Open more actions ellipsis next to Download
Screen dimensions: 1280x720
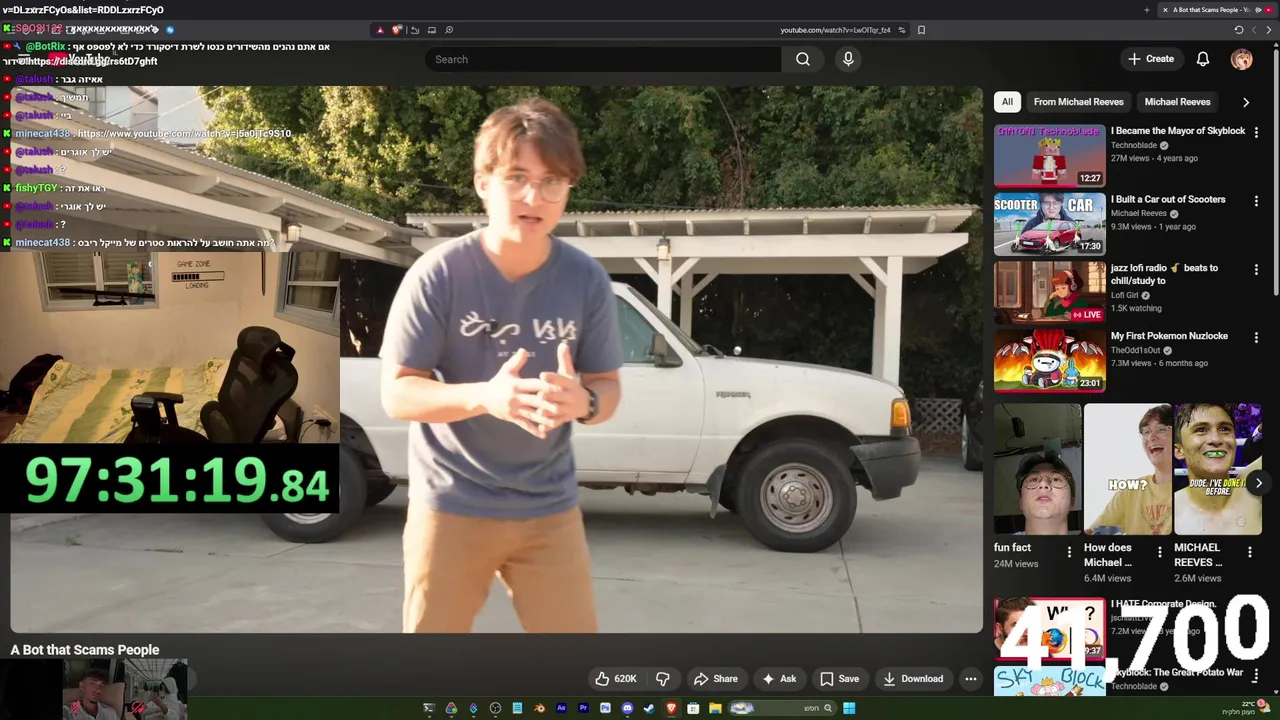coord(970,679)
